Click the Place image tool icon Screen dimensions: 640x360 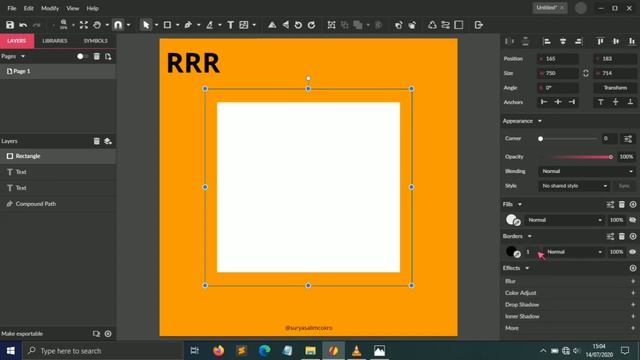pos(244,25)
